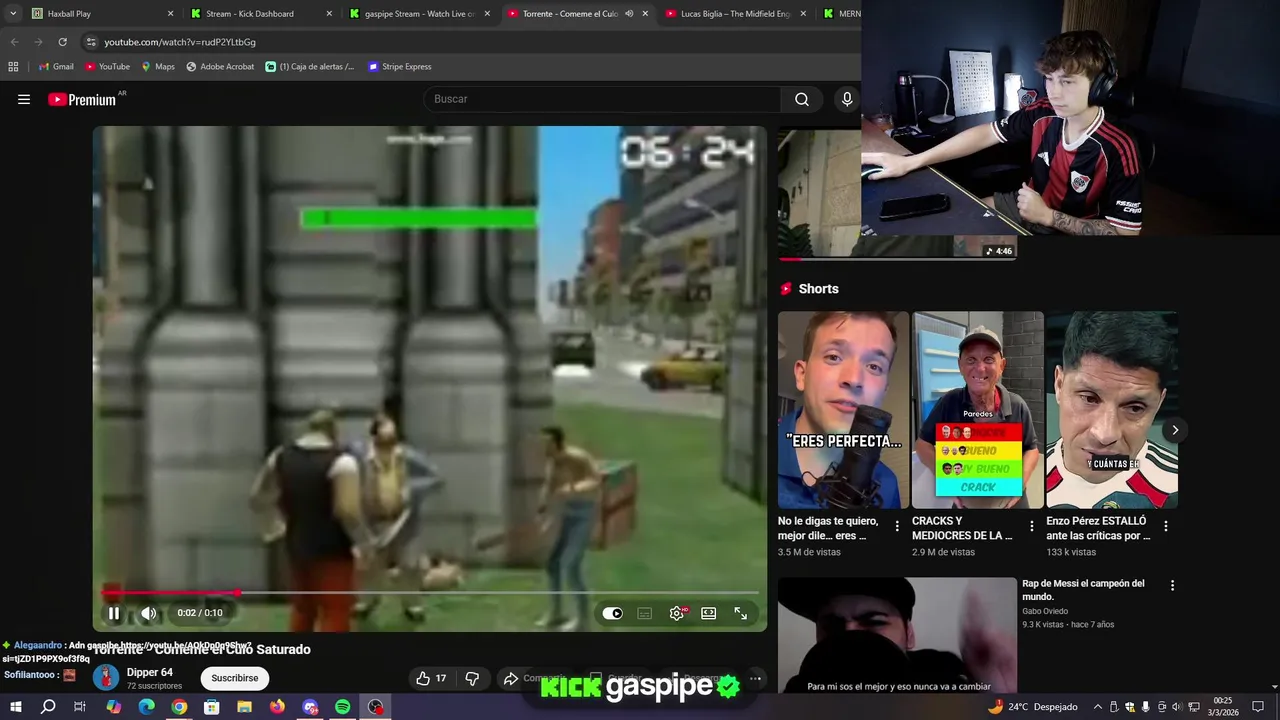The height and width of the screenshot is (720, 1280).
Task: Mute audio on the Torrente tab
Action: 628,14
